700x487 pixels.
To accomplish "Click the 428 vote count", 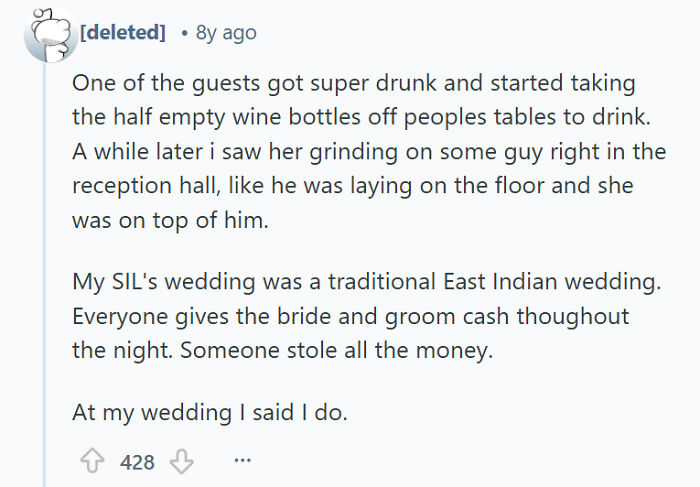I will point(137,461).
